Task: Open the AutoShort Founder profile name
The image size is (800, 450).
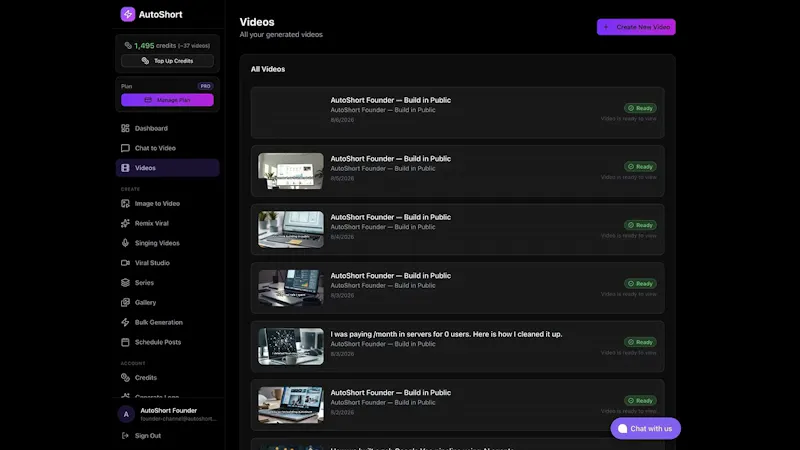Action: [168, 410]
